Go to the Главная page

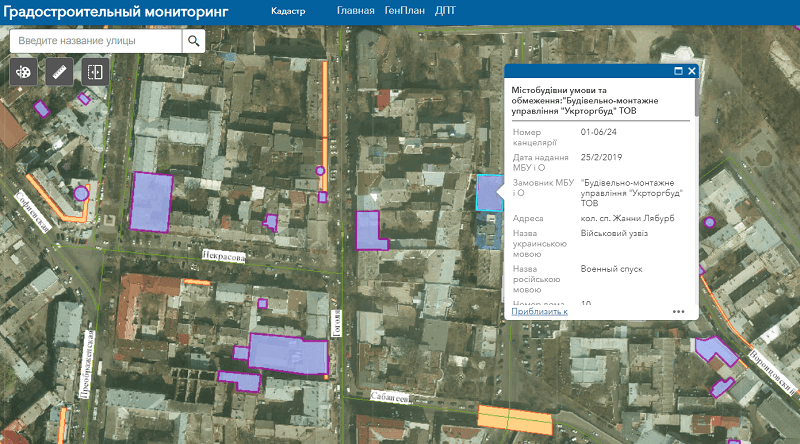click(x=356, y=11)
